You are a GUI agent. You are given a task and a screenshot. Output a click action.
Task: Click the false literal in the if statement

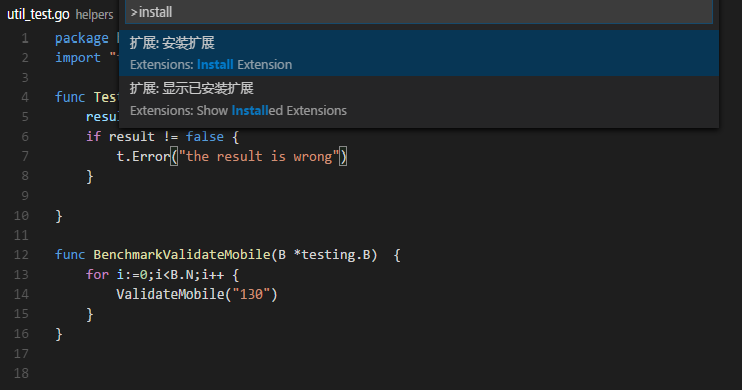point(204,137)
